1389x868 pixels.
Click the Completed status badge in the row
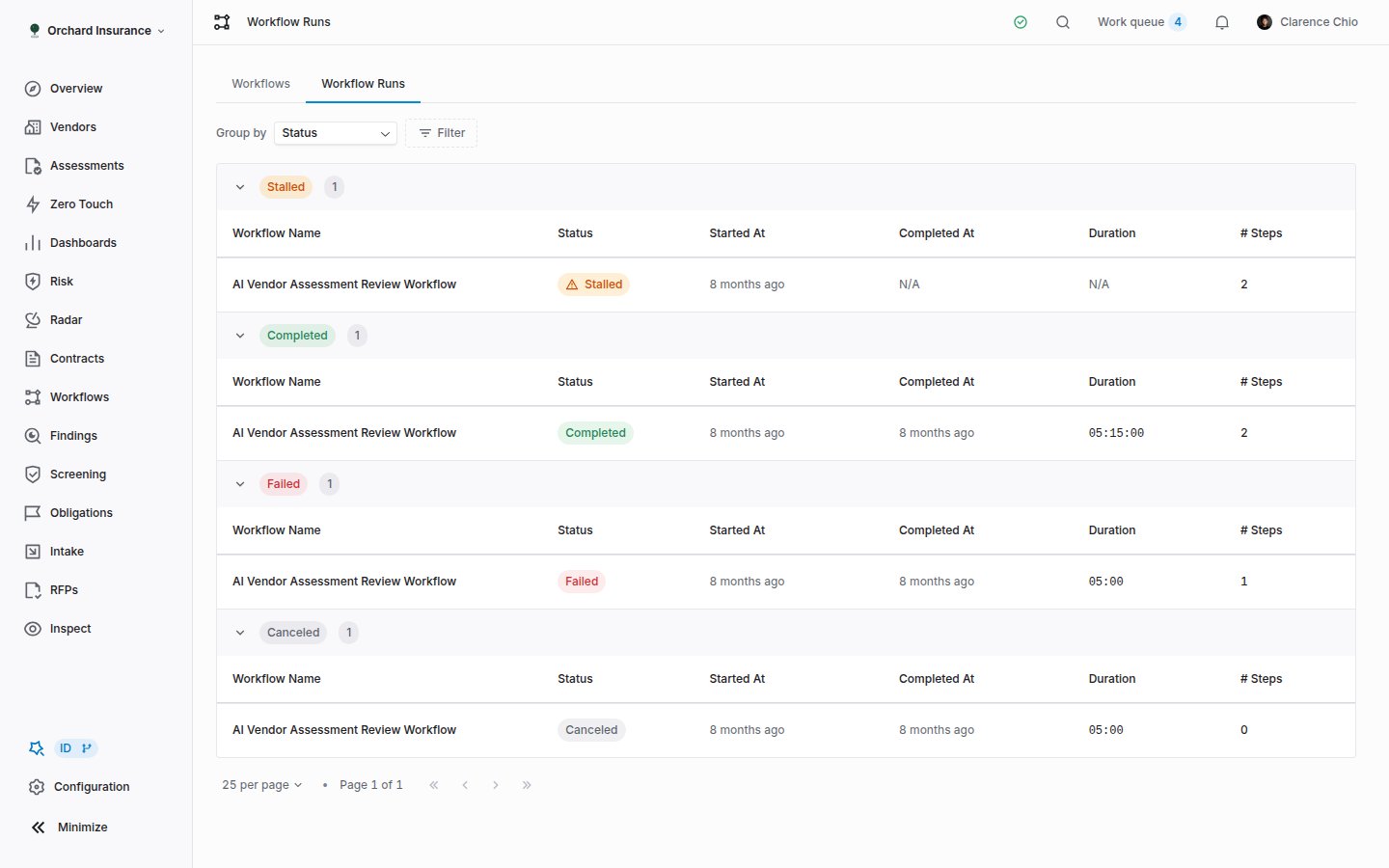tap(595, 433)
